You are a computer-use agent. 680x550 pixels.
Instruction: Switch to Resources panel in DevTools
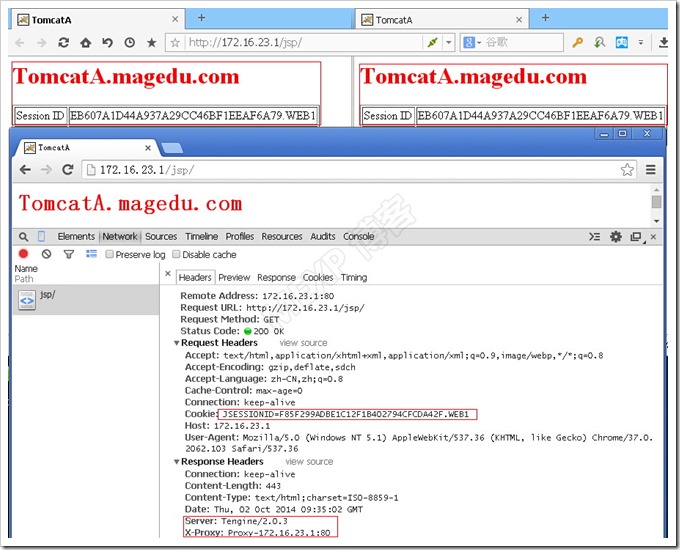click(282, 236)
